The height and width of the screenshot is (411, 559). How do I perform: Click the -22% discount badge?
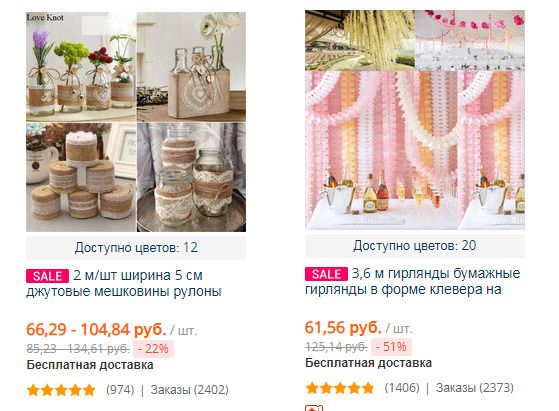(x=153, y=349)
